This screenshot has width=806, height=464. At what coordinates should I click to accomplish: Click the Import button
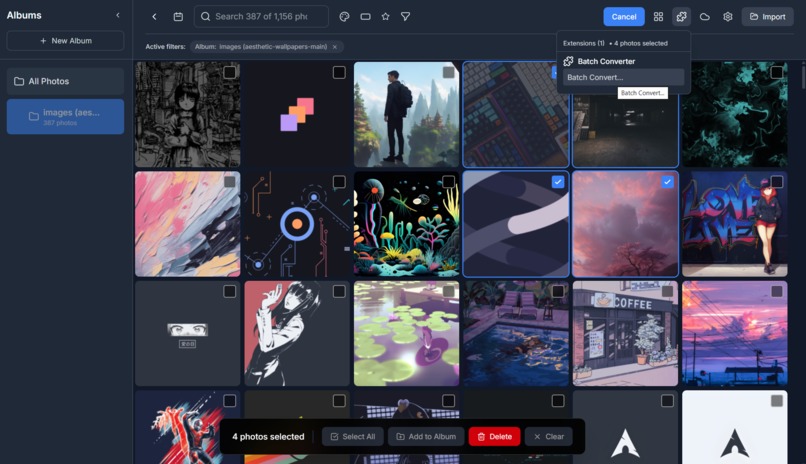pos(767,16)
